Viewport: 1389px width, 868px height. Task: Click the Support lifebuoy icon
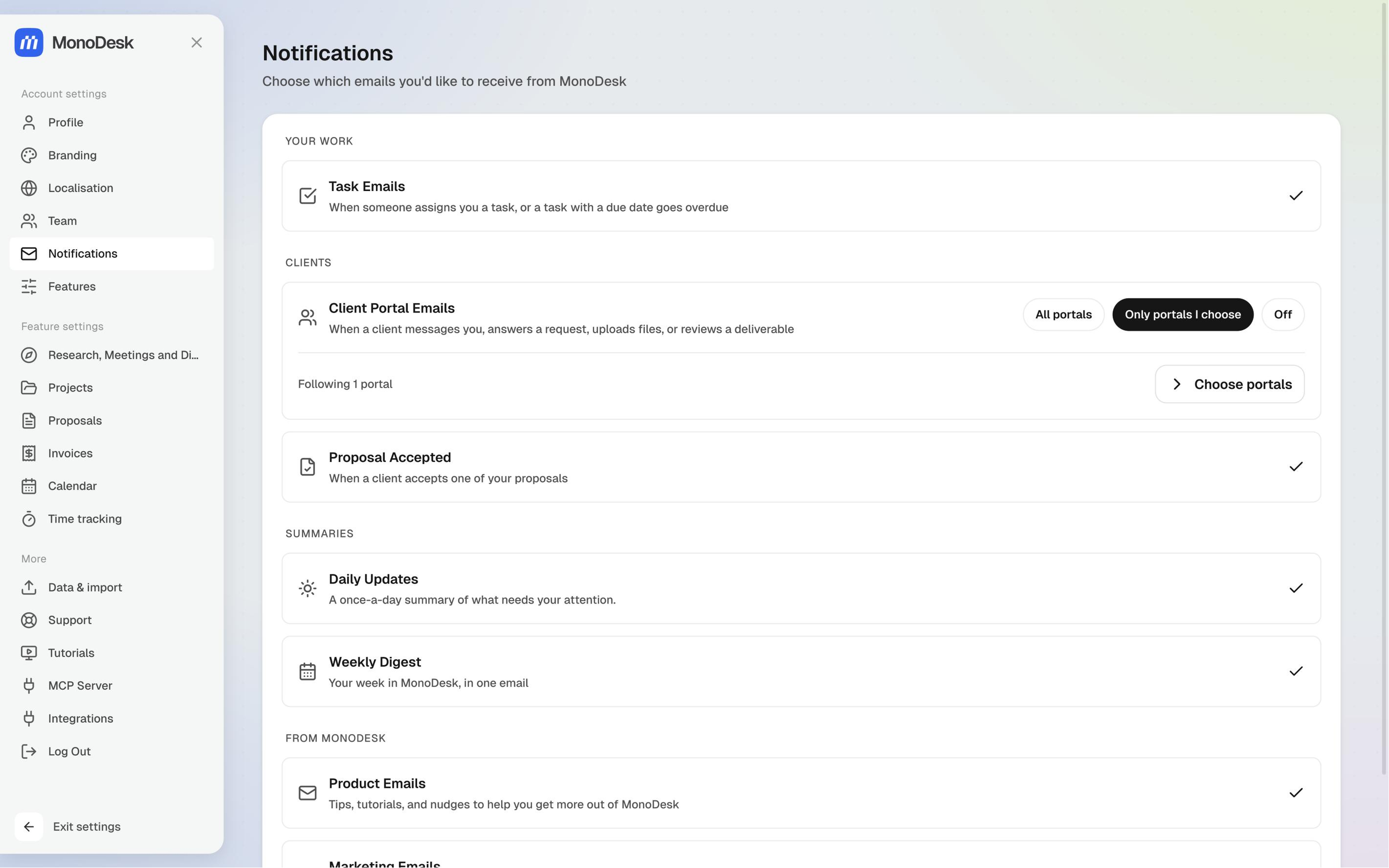pyautogui.click(x=29, y=620)
